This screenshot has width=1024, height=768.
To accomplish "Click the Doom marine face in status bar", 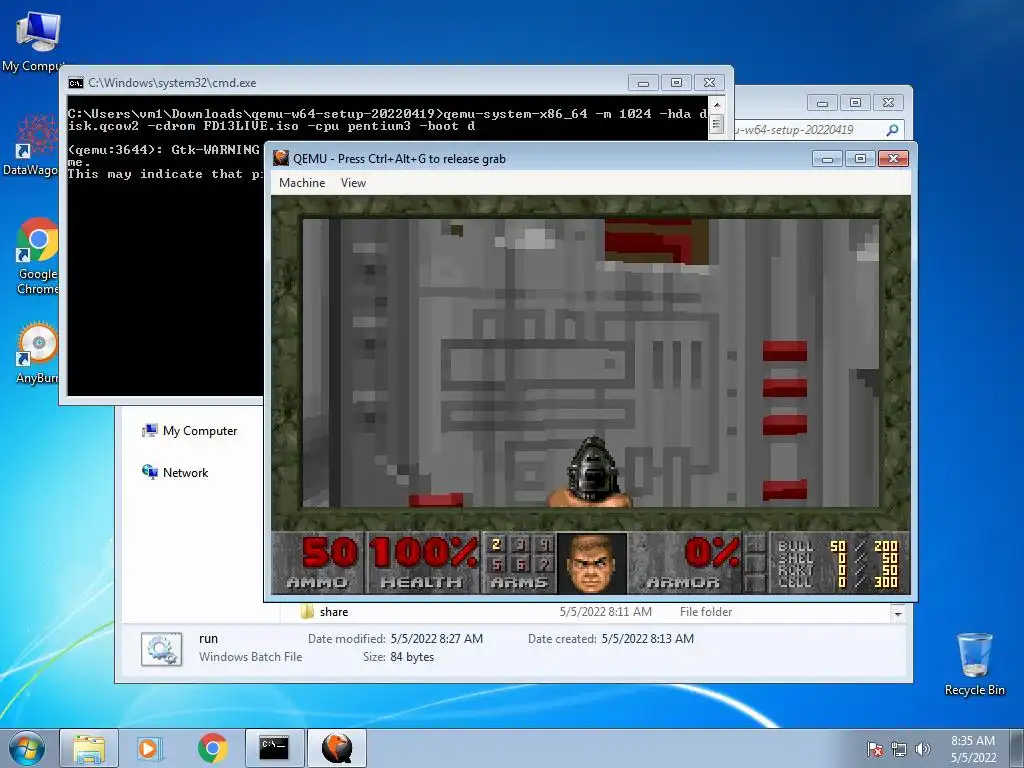I will point(591,563).
